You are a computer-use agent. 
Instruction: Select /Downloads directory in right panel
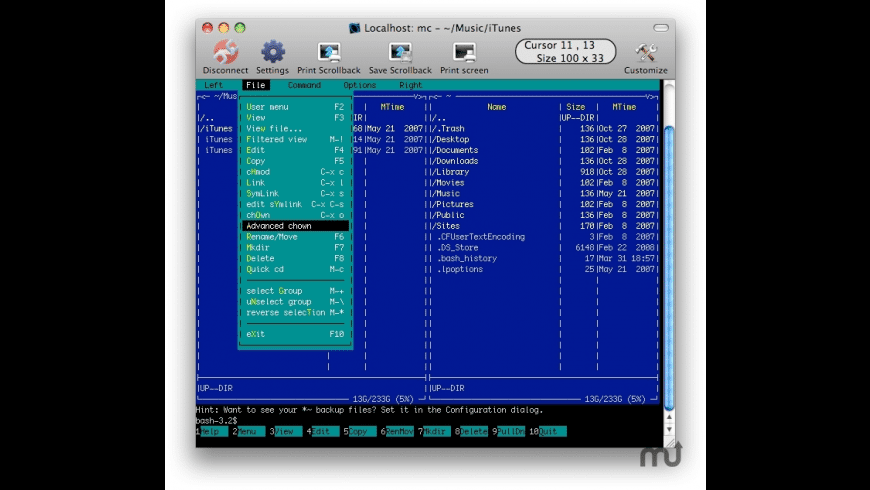(544, 161)
